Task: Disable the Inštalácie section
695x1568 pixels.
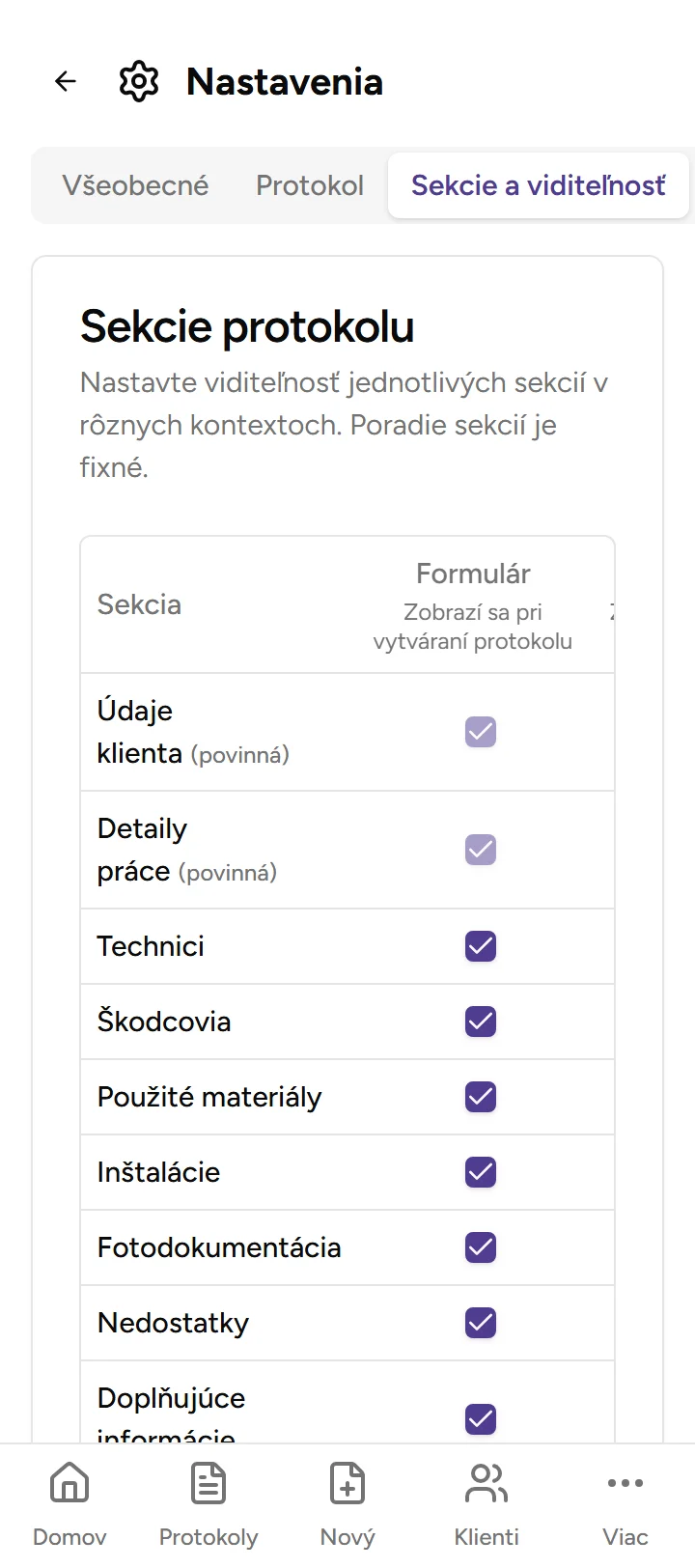Action: [480, 1172]
